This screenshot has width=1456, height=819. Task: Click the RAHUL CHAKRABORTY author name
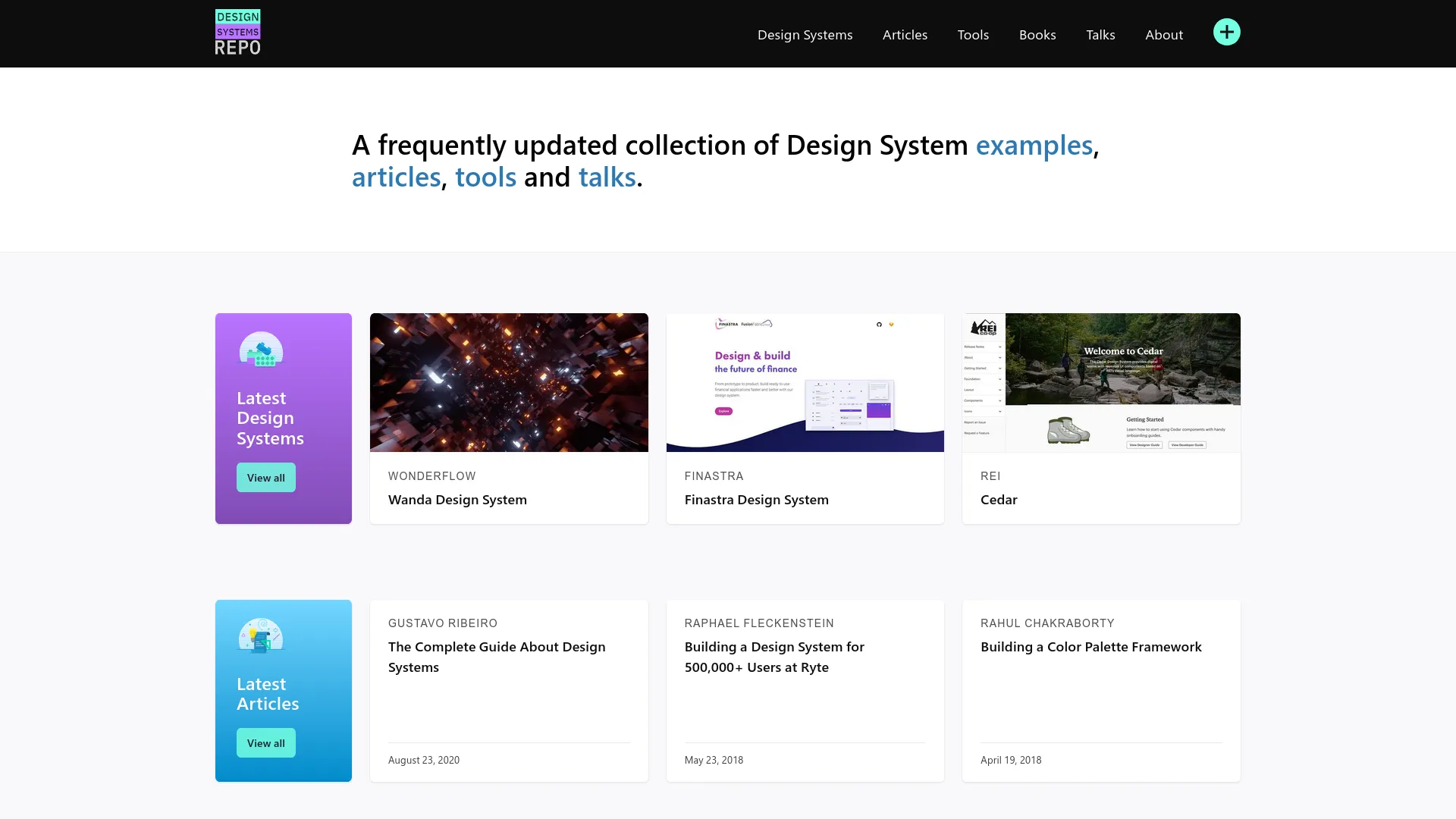(1047, 623)
